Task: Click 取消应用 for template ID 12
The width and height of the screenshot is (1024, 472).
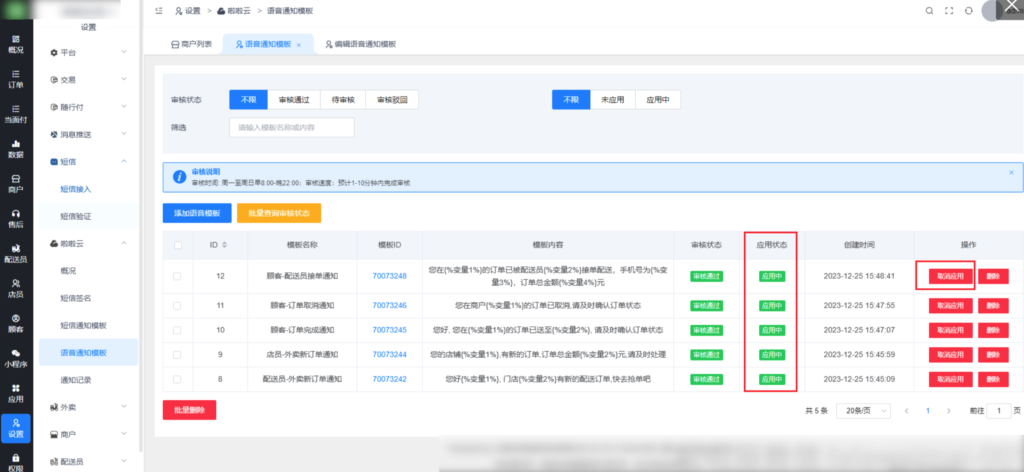Action: pos(950,276)
